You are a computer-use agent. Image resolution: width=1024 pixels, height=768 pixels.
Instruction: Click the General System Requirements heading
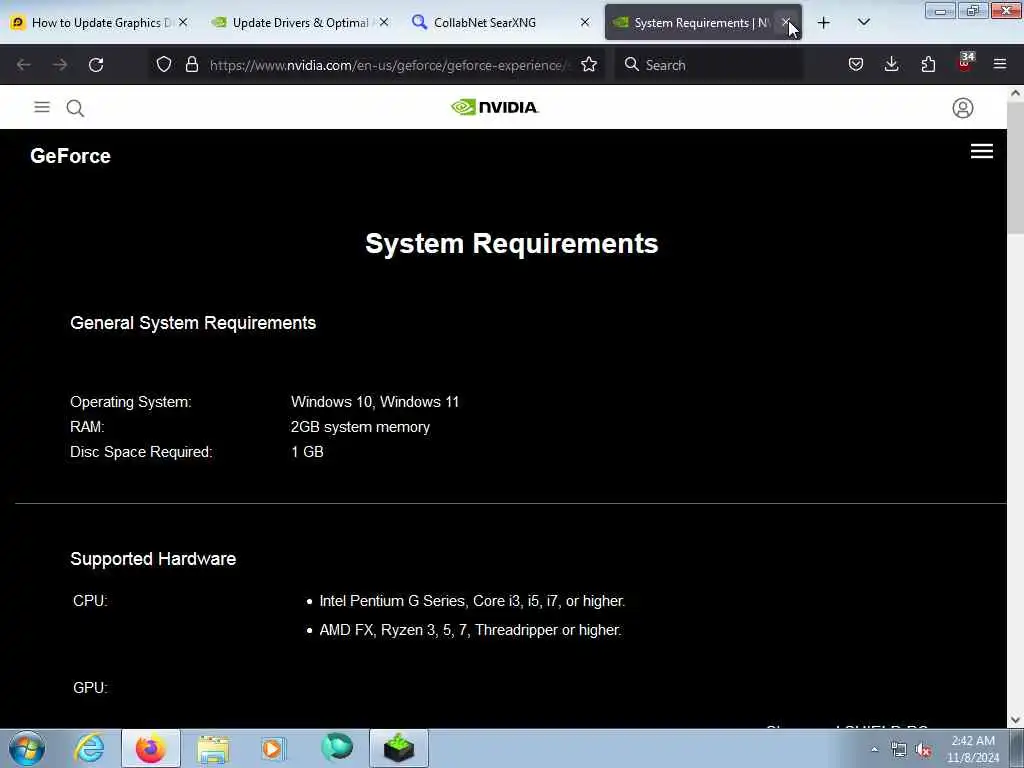[x=193, y=323]
